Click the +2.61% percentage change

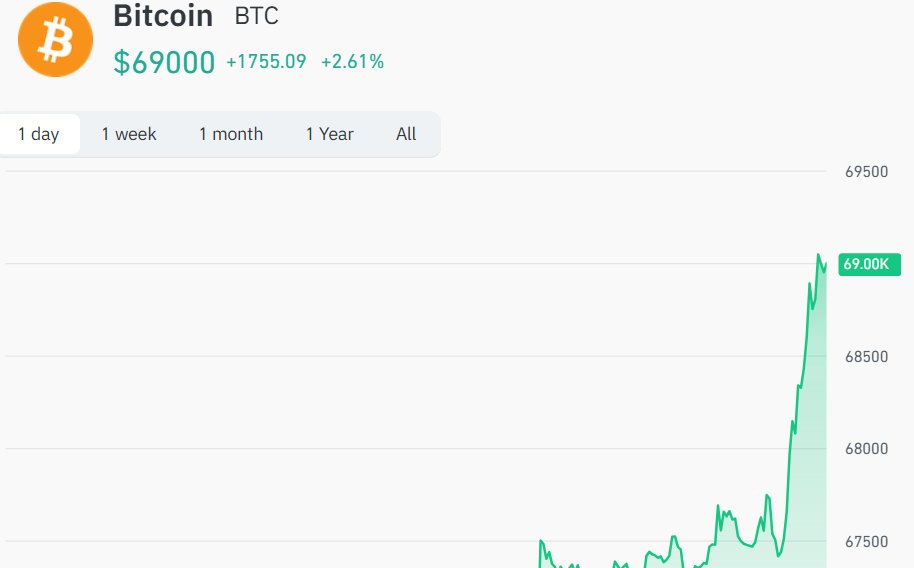pos(352,62)
